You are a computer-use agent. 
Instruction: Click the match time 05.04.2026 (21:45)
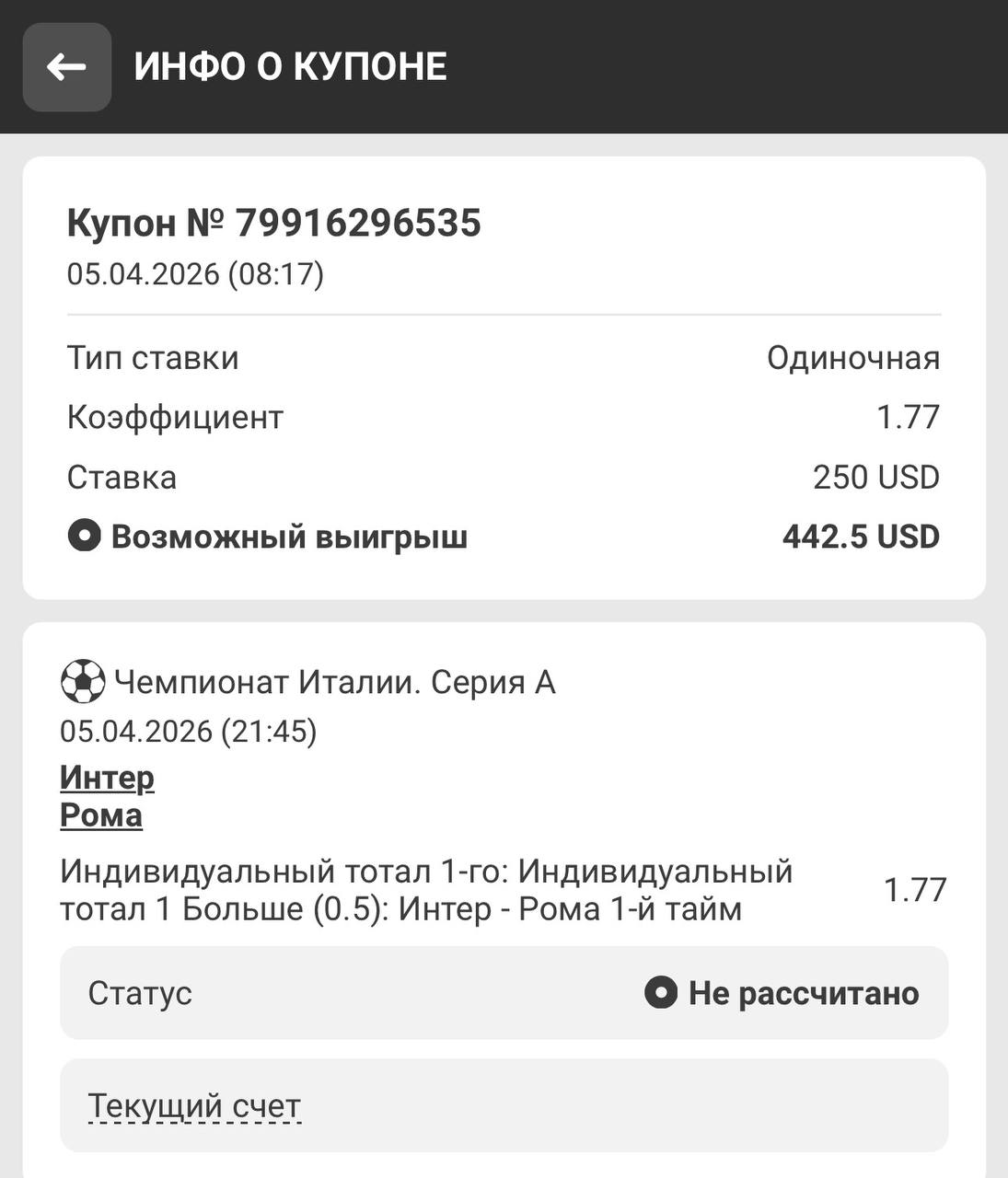pos(189,731)
